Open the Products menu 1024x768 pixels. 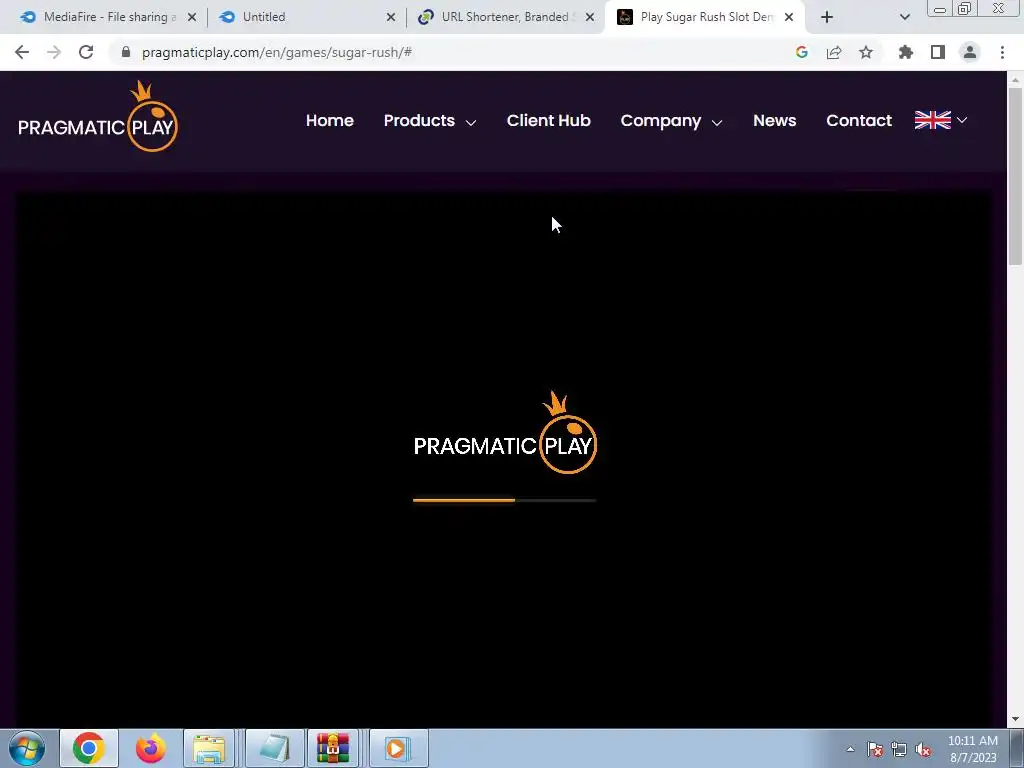point(419,120)
